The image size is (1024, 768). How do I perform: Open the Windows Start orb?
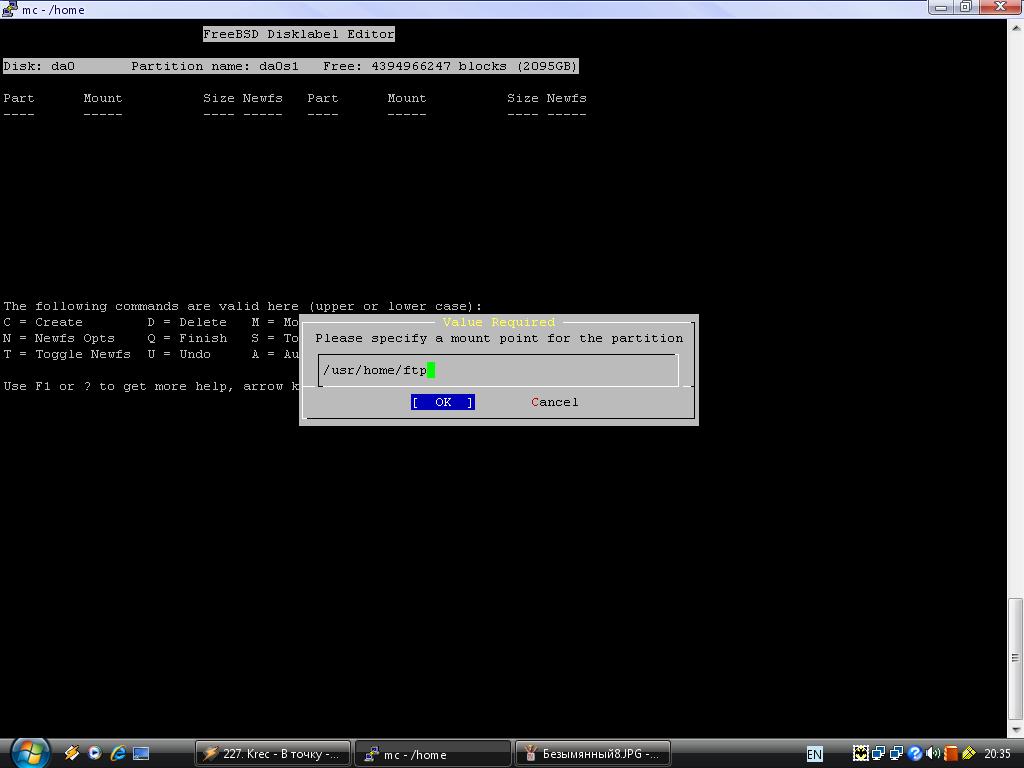[29, 752]
